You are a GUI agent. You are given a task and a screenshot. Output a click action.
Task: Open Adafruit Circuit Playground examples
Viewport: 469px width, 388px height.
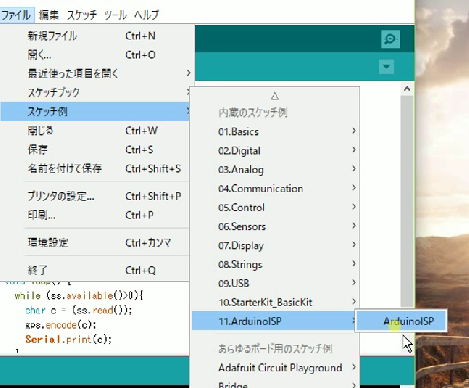pyautogui.click(x=275, y=367)
